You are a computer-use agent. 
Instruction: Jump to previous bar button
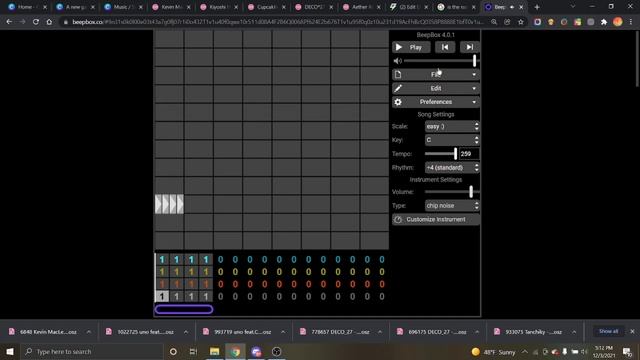[x=444, y=47]
